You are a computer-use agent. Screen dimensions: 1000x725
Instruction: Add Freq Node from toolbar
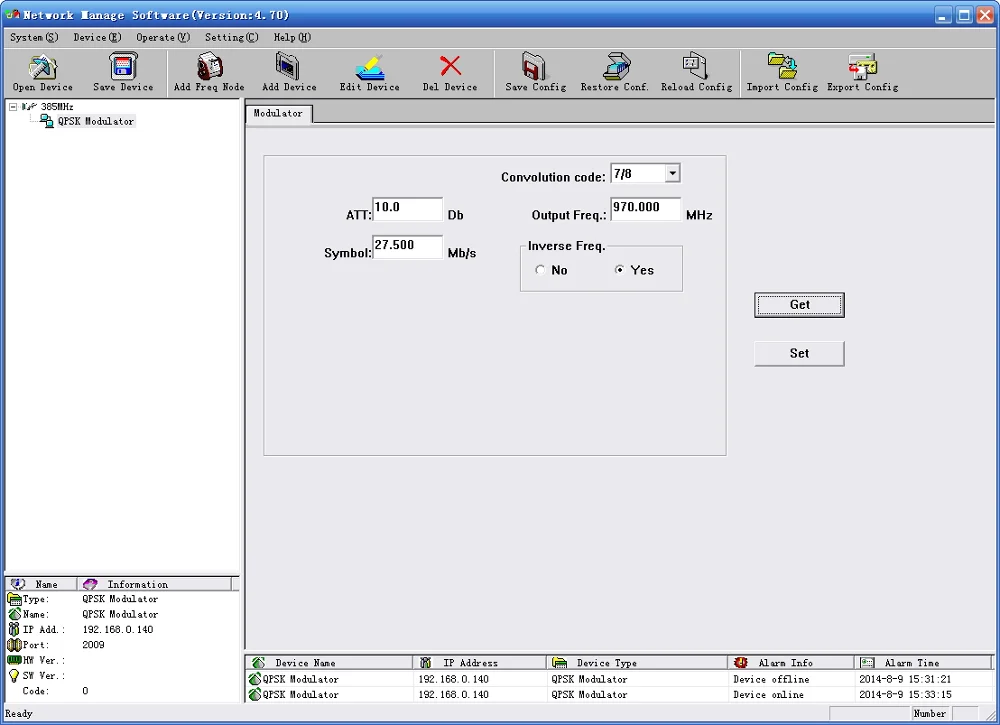coord(209,66)
